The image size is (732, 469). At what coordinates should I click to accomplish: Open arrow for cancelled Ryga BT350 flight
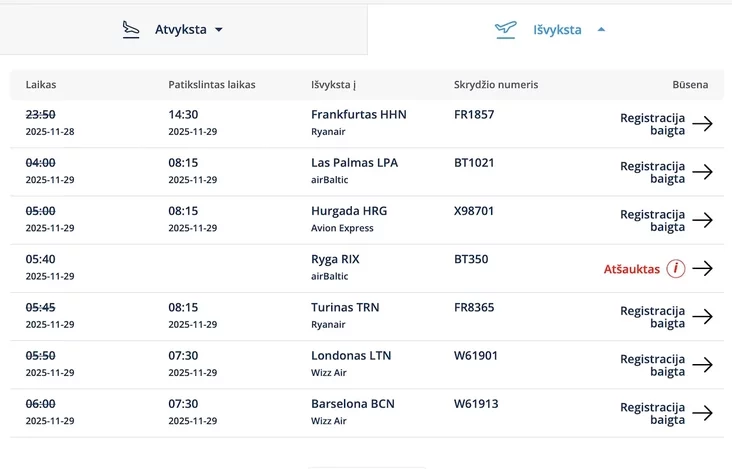[x=703, y=269]
